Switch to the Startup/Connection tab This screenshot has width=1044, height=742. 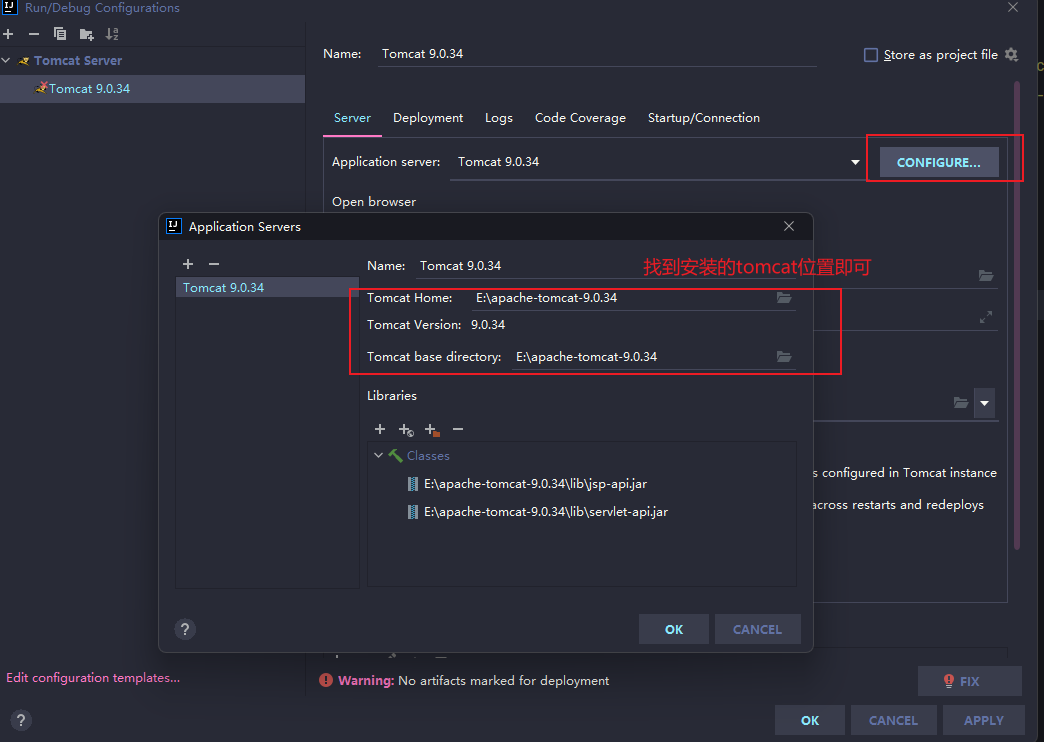tap(704, 118)
